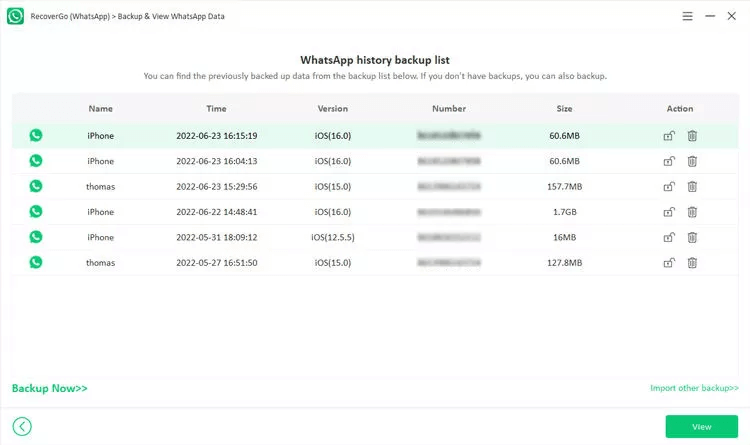Select the thomas backup from 2022-05-27
Viewport: 750px width, 445px height.
point(100,263)
